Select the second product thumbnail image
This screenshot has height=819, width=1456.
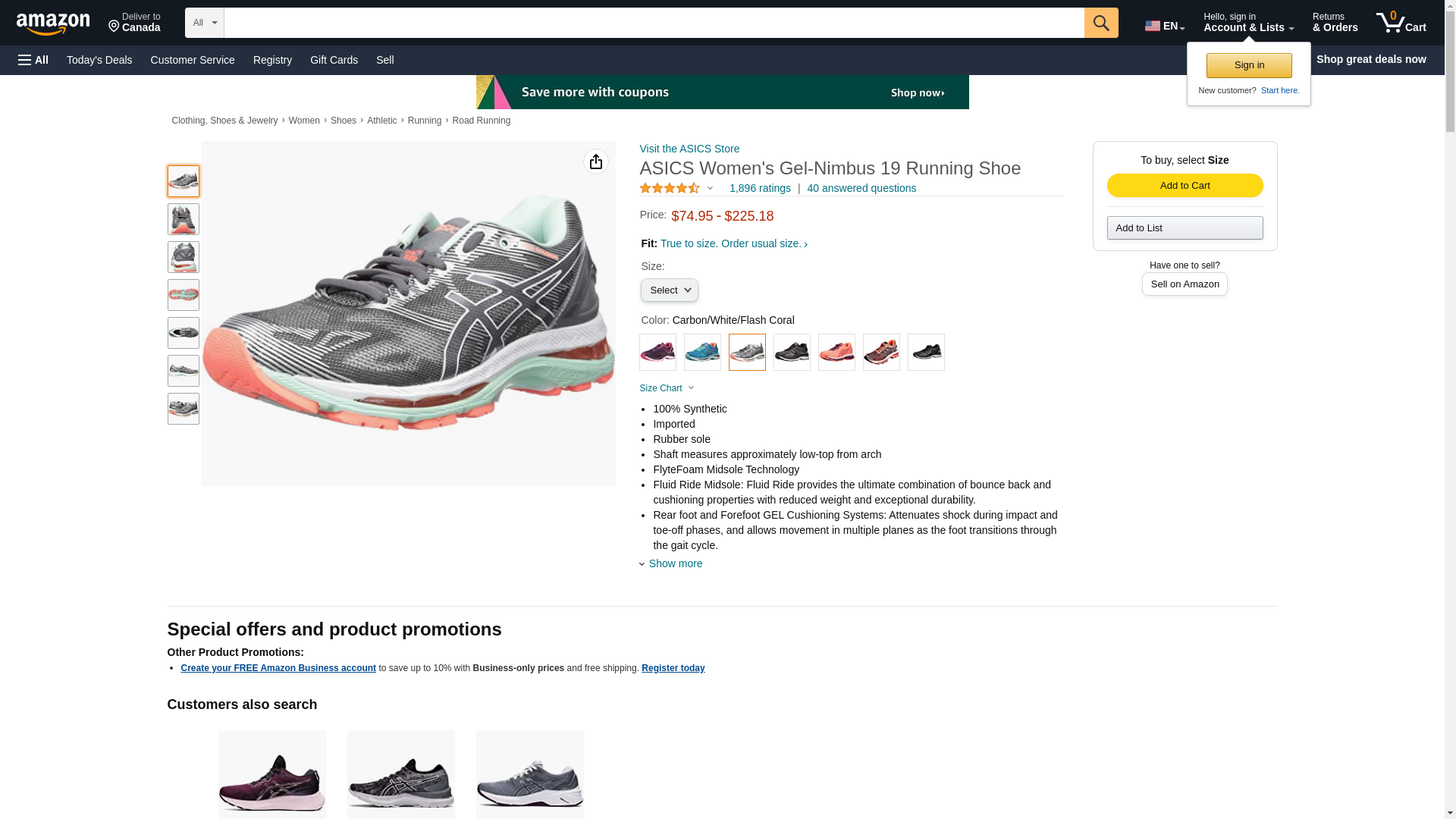184,219
